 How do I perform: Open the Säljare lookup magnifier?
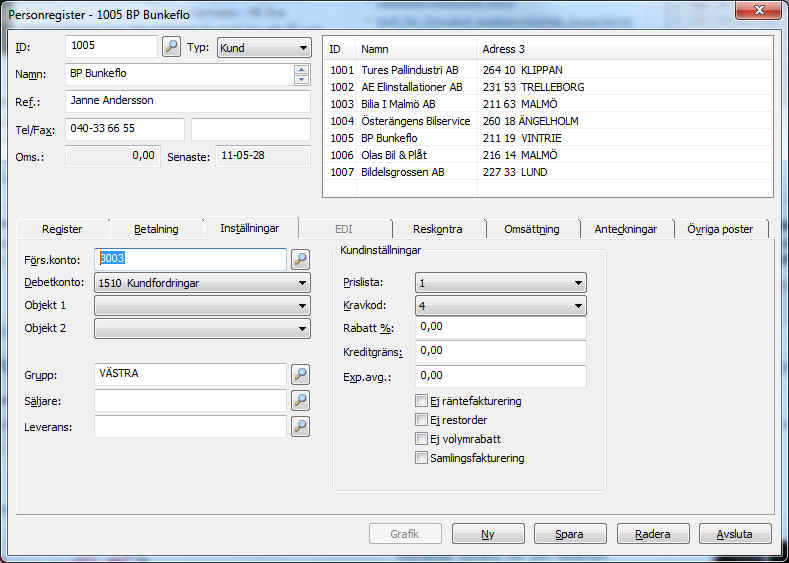(300, 401)
